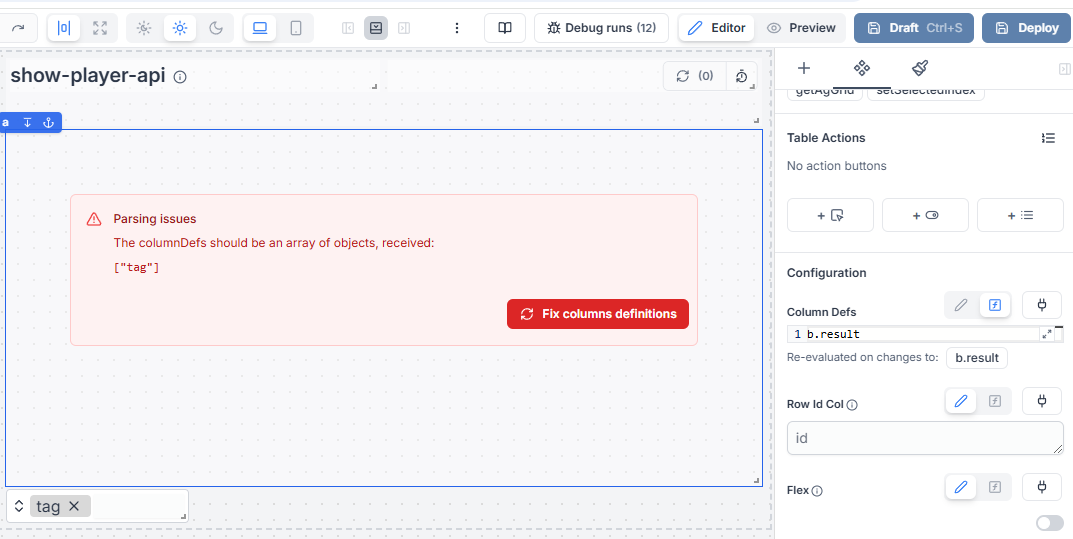Screen dimensions: 1073x539
Task: Click the Row Id Col connect plug icon
Action: (1042, 402)
